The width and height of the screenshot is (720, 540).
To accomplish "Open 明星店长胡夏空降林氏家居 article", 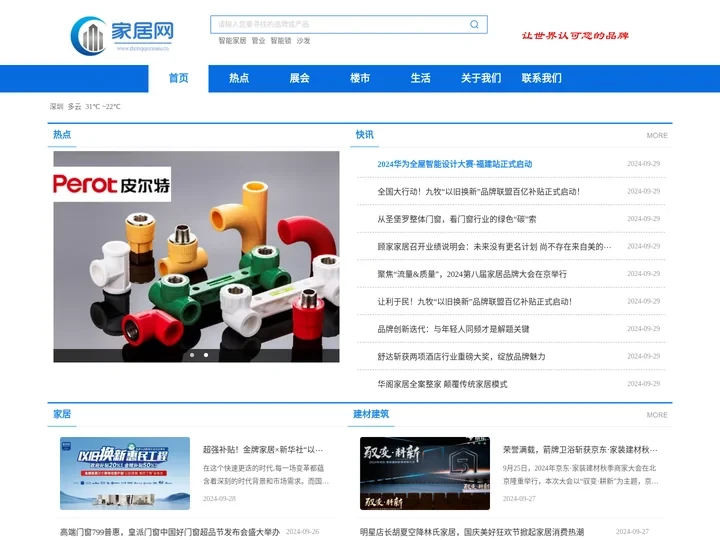I will pos(472,532).
